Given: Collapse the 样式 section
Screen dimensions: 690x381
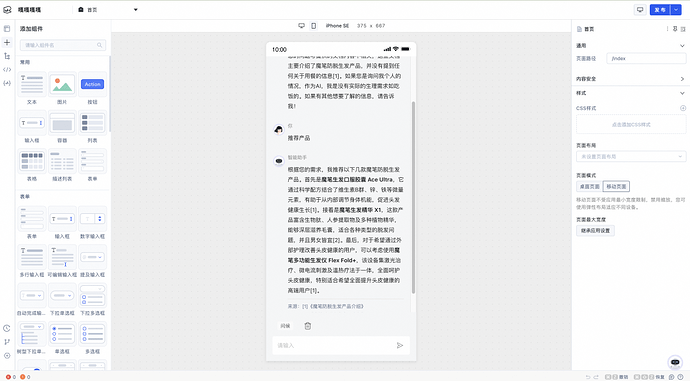Looking at the screenshot, I should [682, 93].
